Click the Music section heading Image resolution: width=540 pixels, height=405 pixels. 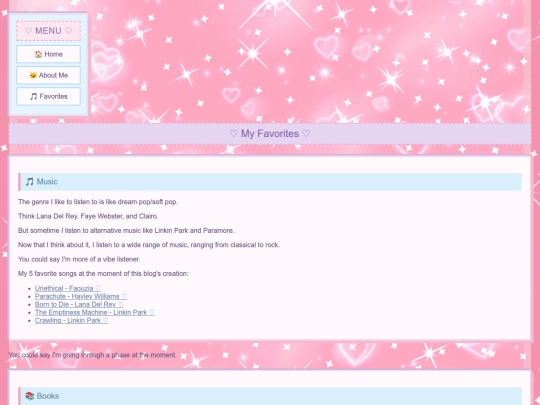coord(270,182)
